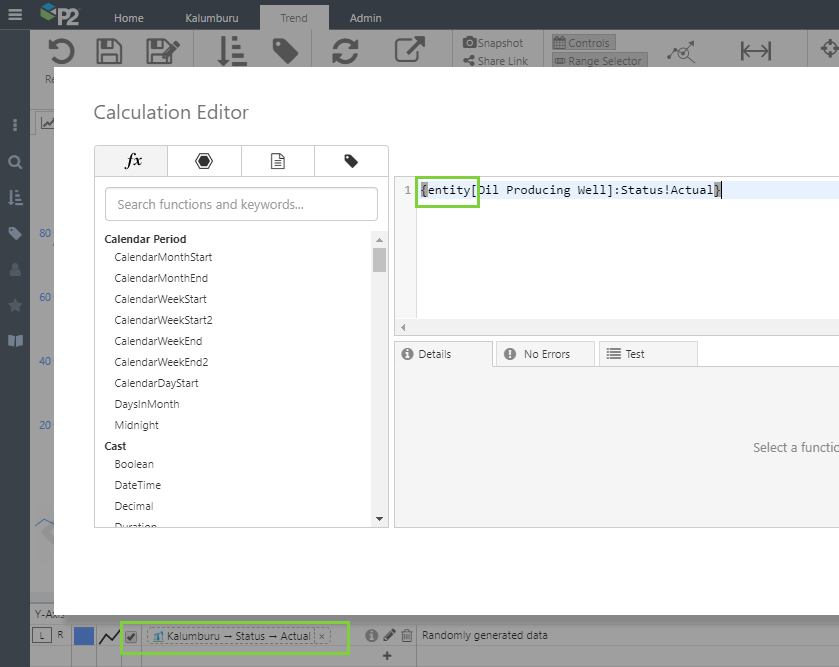Select the L axis toggle
Viewport: 839px width, 667px height.
(x=44, y=635)
